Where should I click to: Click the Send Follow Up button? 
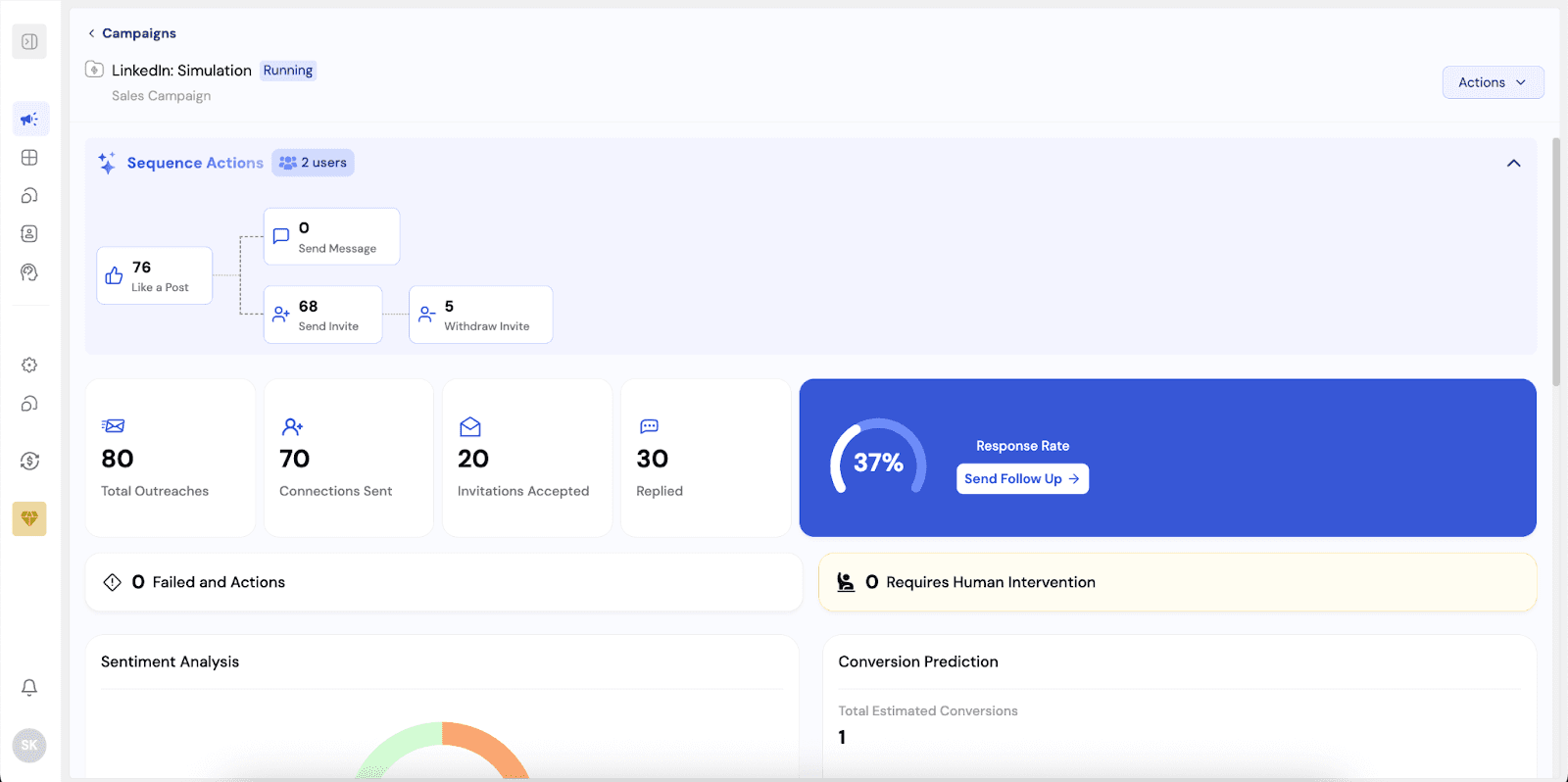click(x=1022, y=478)
